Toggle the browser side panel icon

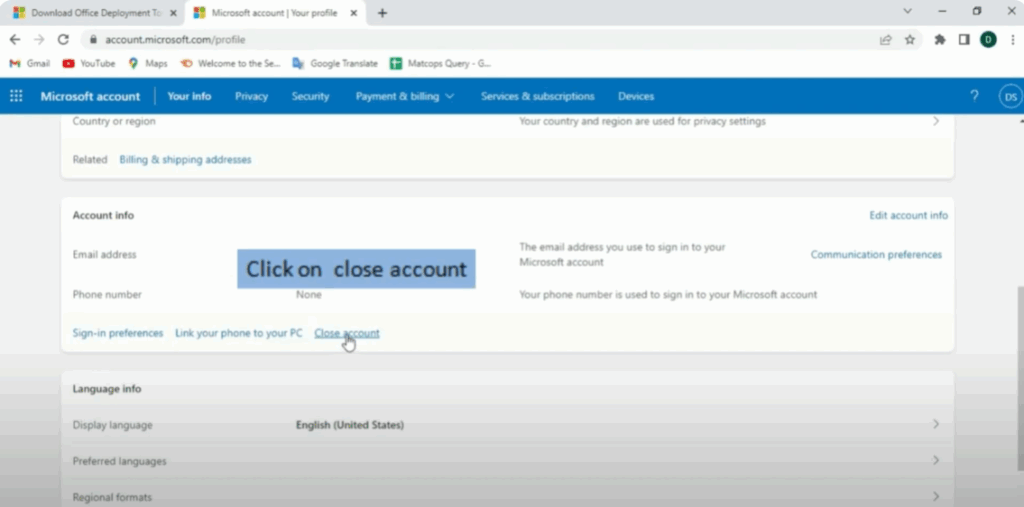[964, 39]
